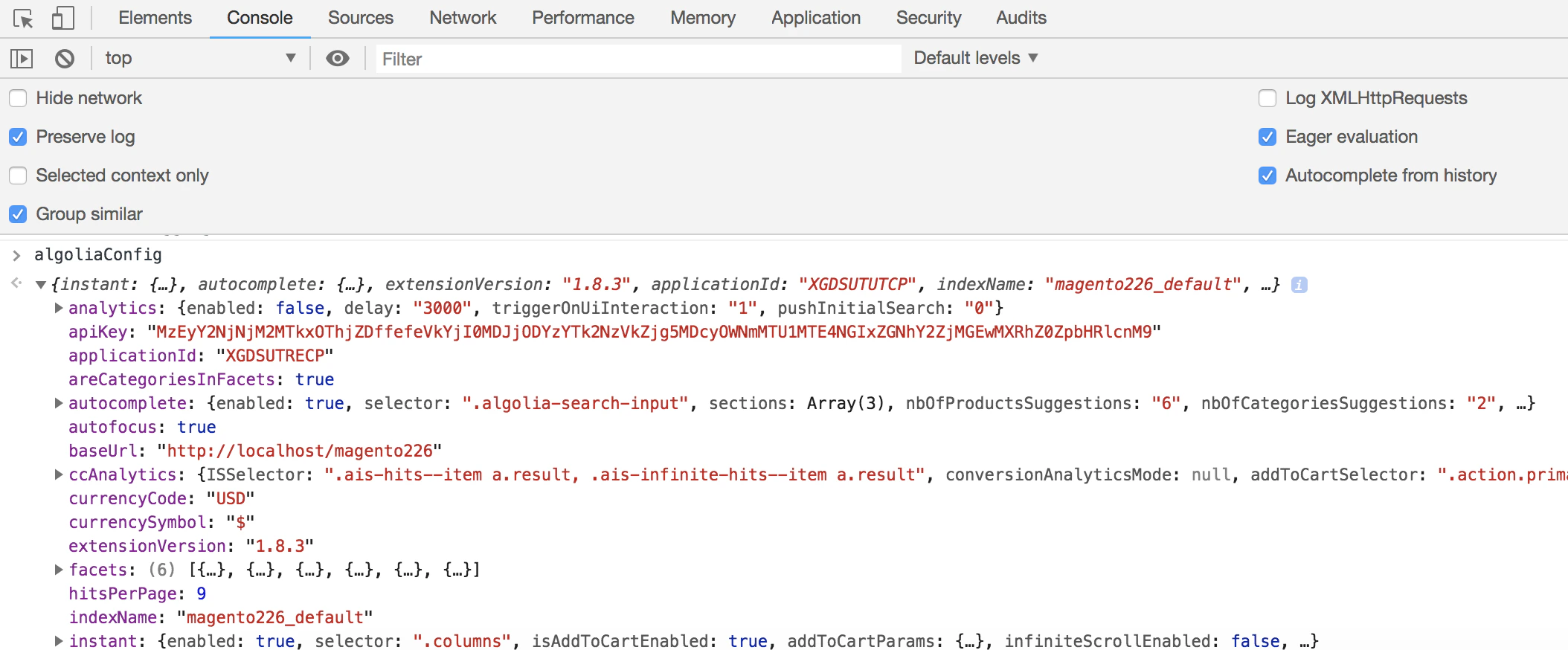The width and height of the screenshot is (1568, 650).
Task: Open the Default levels dropdown
Action: click(x=975, y=58)
